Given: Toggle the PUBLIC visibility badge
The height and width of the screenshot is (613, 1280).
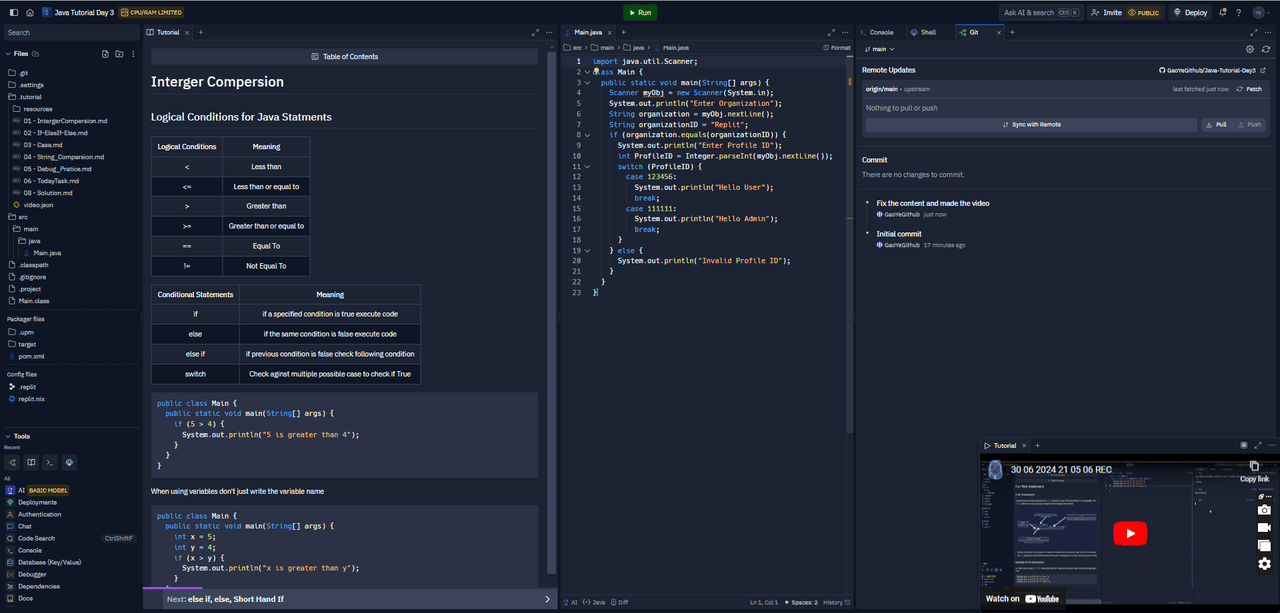Looking at the screenshot, I should pyautogui.click(x=1144, y=13).
